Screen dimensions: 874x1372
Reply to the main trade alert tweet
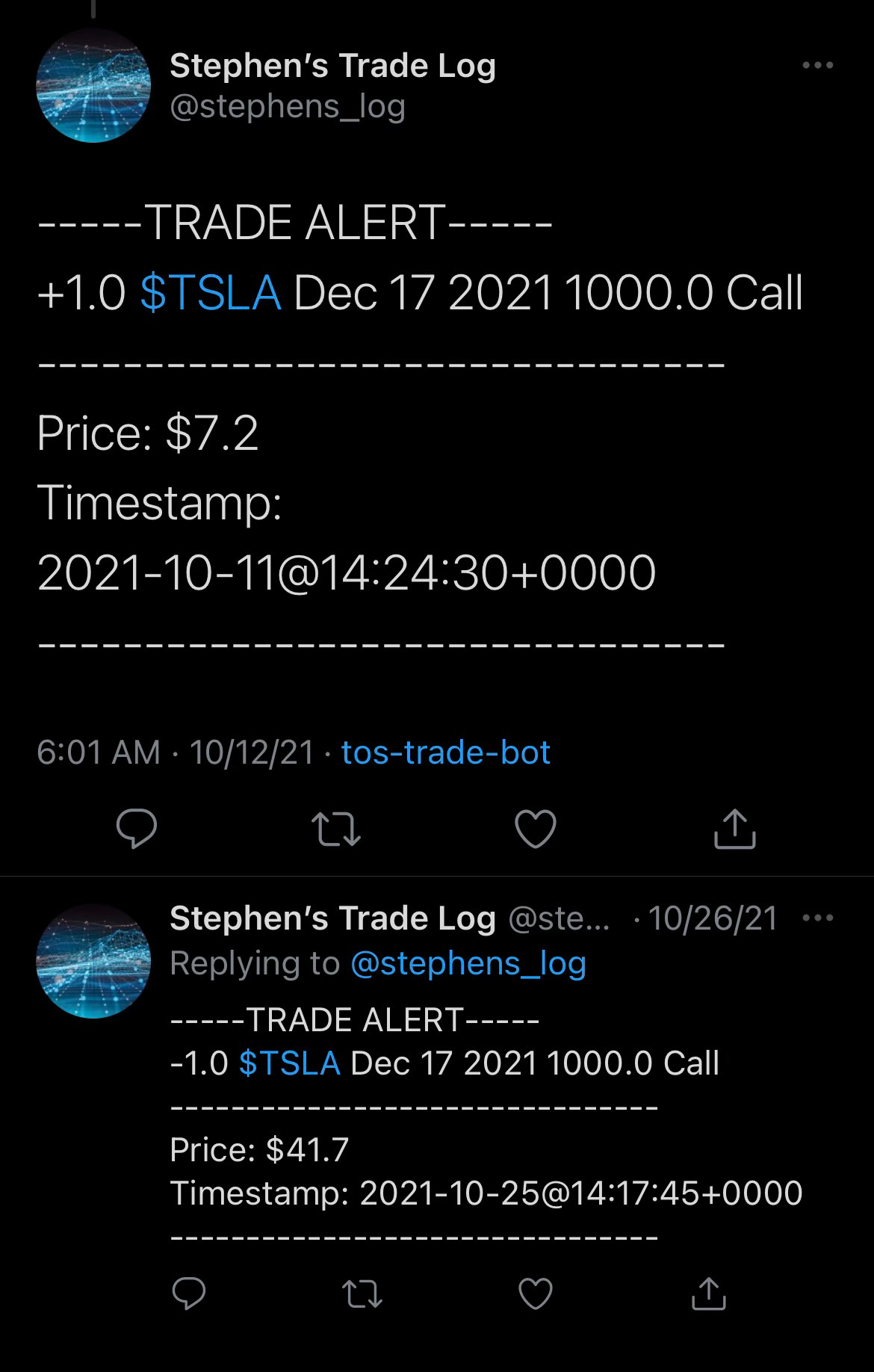(x=137, y=829)
